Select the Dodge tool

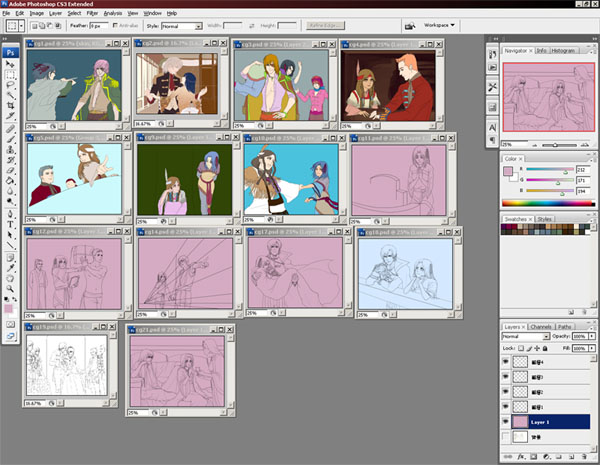pyautogui.click(x=10, y=201)
